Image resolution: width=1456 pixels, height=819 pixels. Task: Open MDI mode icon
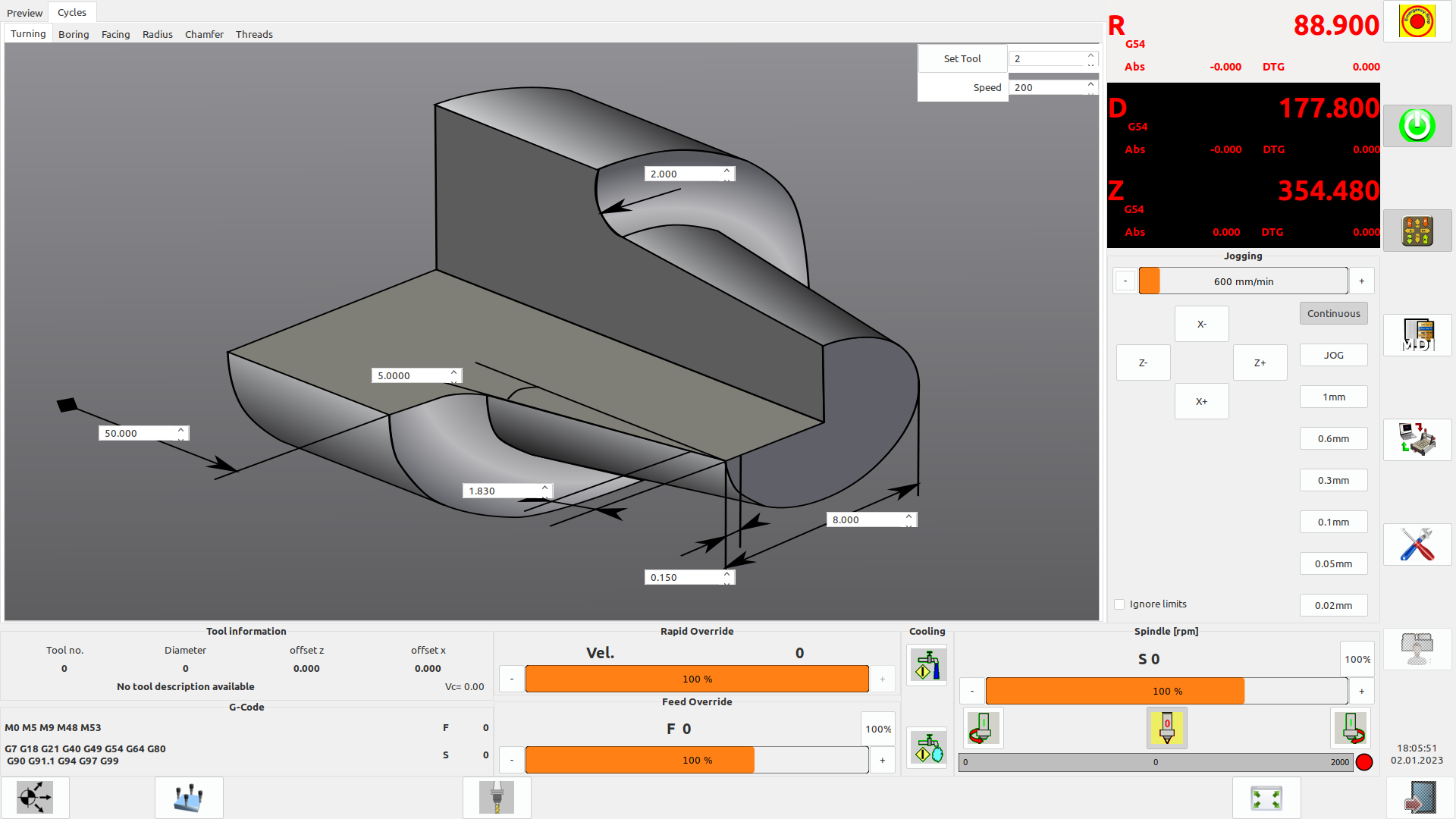(1417, 335)
